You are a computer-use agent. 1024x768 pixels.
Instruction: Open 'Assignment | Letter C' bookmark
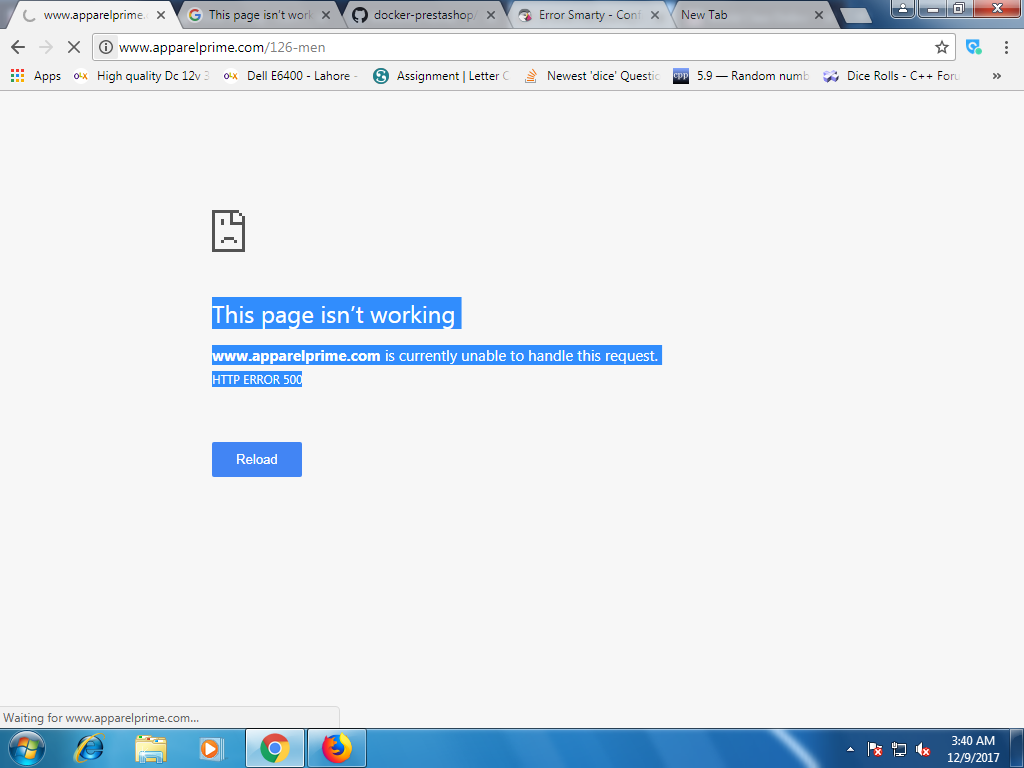click(441, 76)
